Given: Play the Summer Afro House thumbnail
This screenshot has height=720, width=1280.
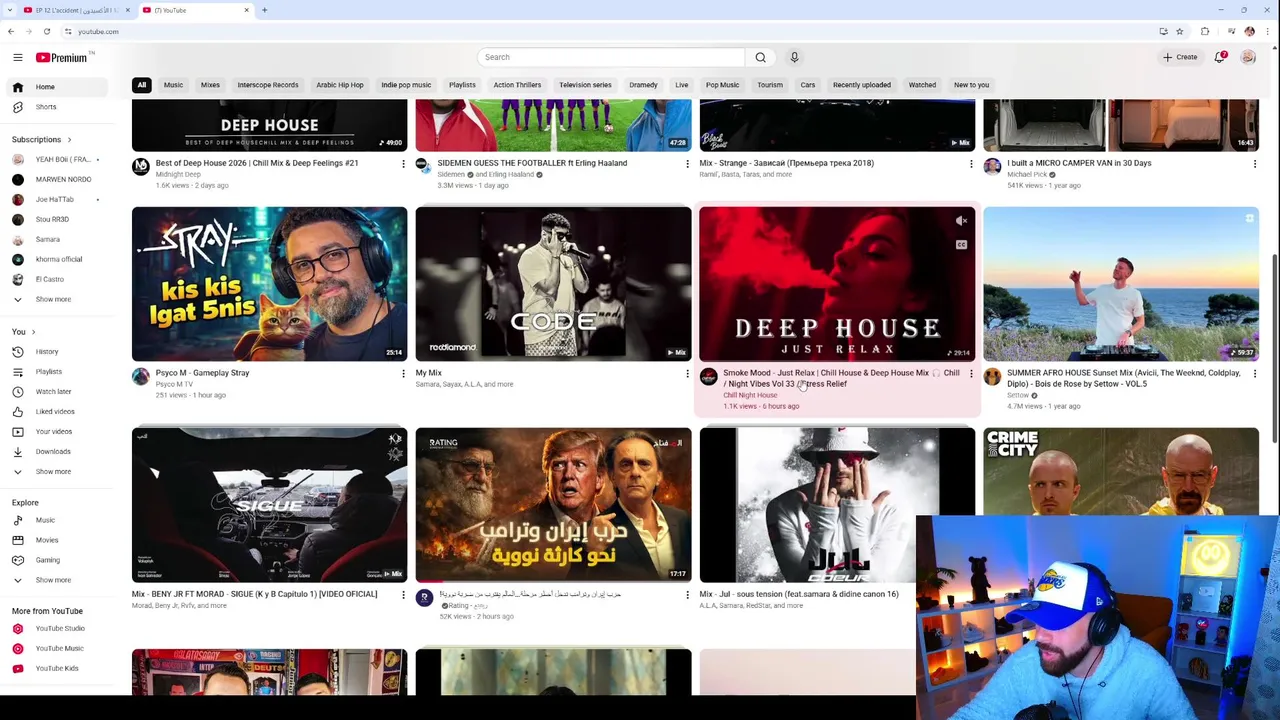Looking at the screenshot, I should (1121, 284).
